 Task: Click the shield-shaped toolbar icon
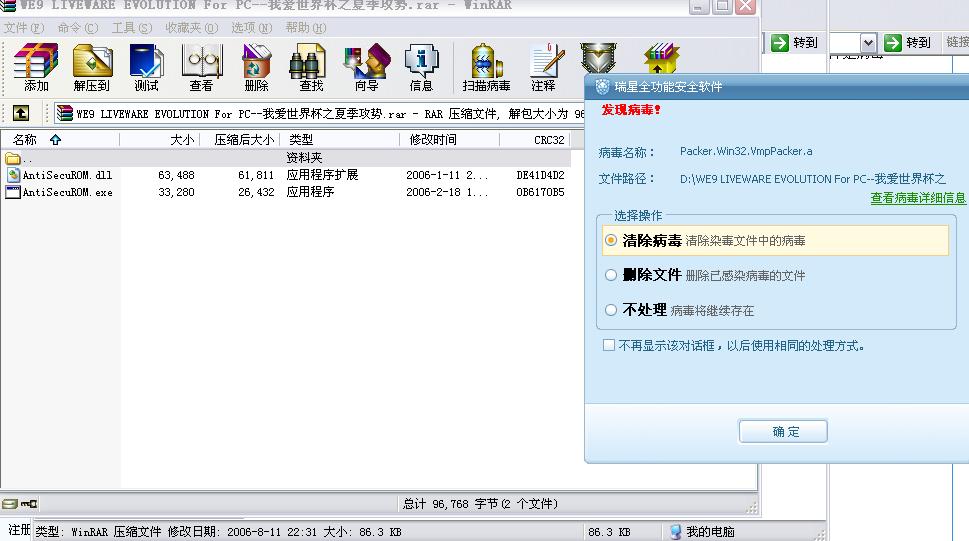598,58
